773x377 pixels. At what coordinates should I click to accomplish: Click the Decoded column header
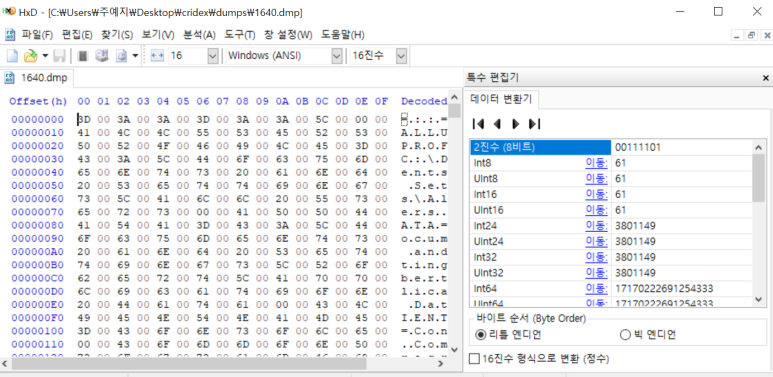[x=424, y=101]
